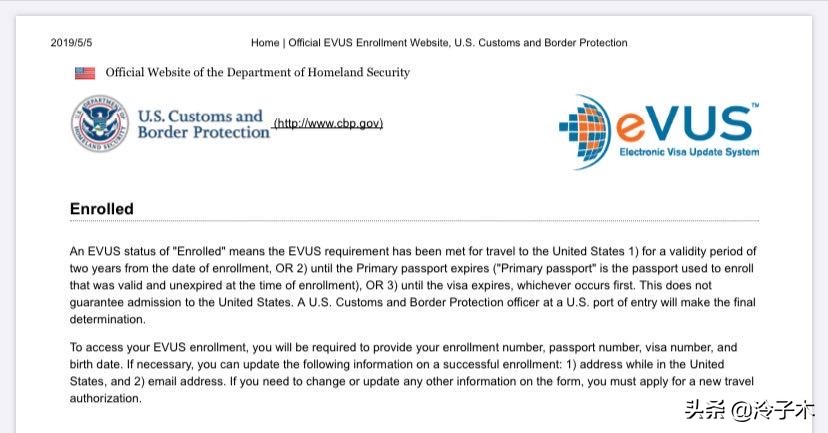Open the http://www.cbp.gov link
Viewport: 828px width, 433px height.
(x=328, y=124)
